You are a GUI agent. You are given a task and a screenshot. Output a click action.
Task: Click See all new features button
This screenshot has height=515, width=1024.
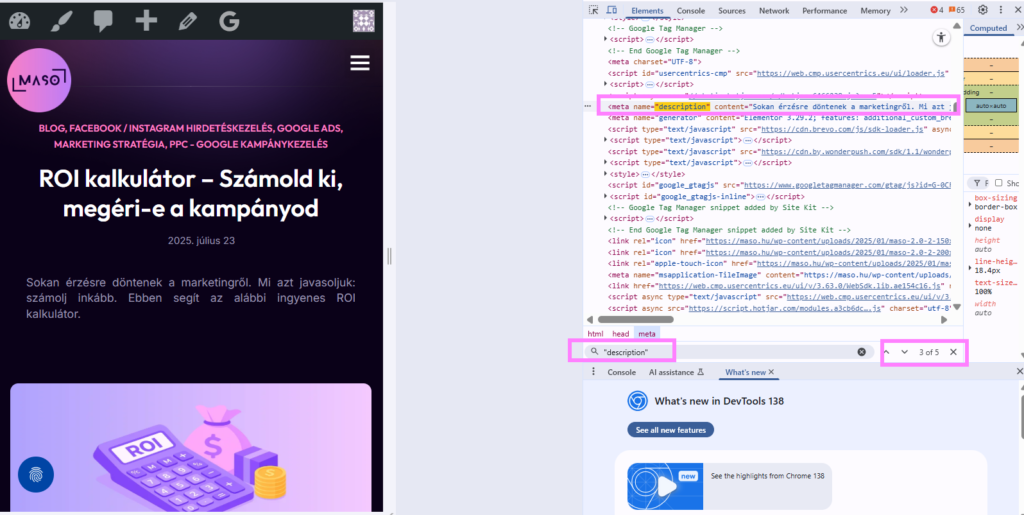pos(671,430)
